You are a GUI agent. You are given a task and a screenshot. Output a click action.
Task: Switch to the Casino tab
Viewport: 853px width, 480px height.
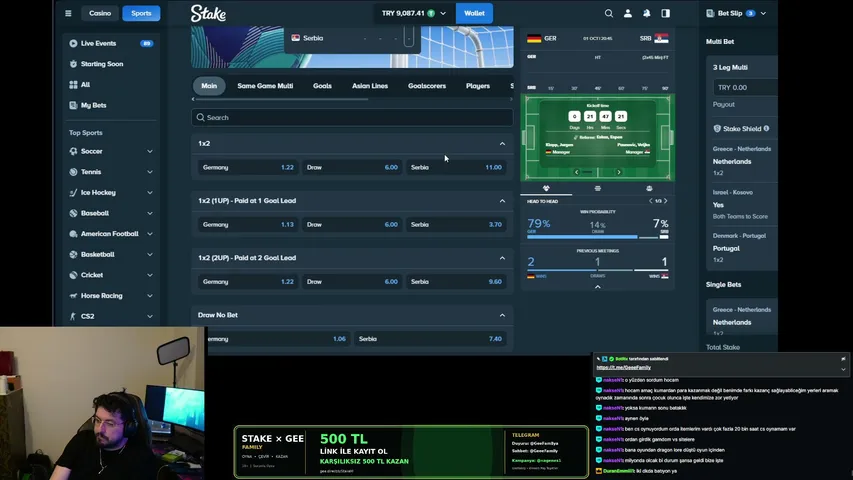[100, 13]
